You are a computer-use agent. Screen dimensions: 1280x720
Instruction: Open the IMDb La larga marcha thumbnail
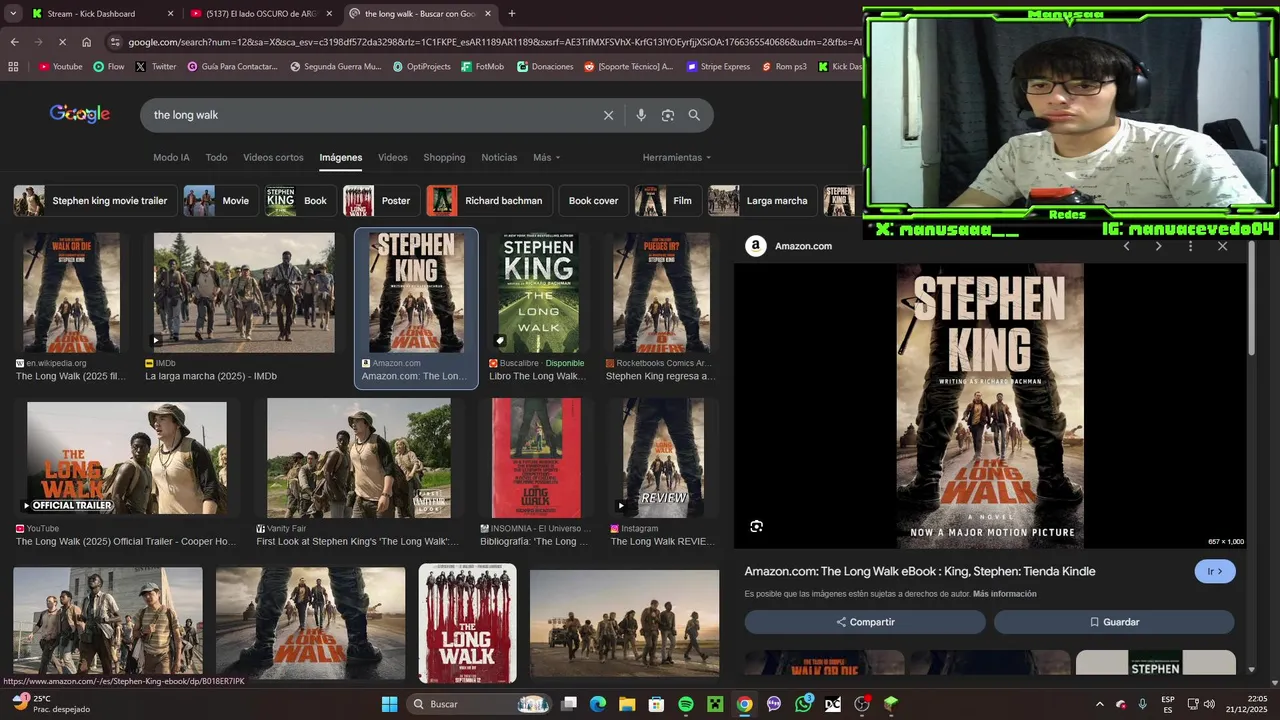tap(244, 293)
